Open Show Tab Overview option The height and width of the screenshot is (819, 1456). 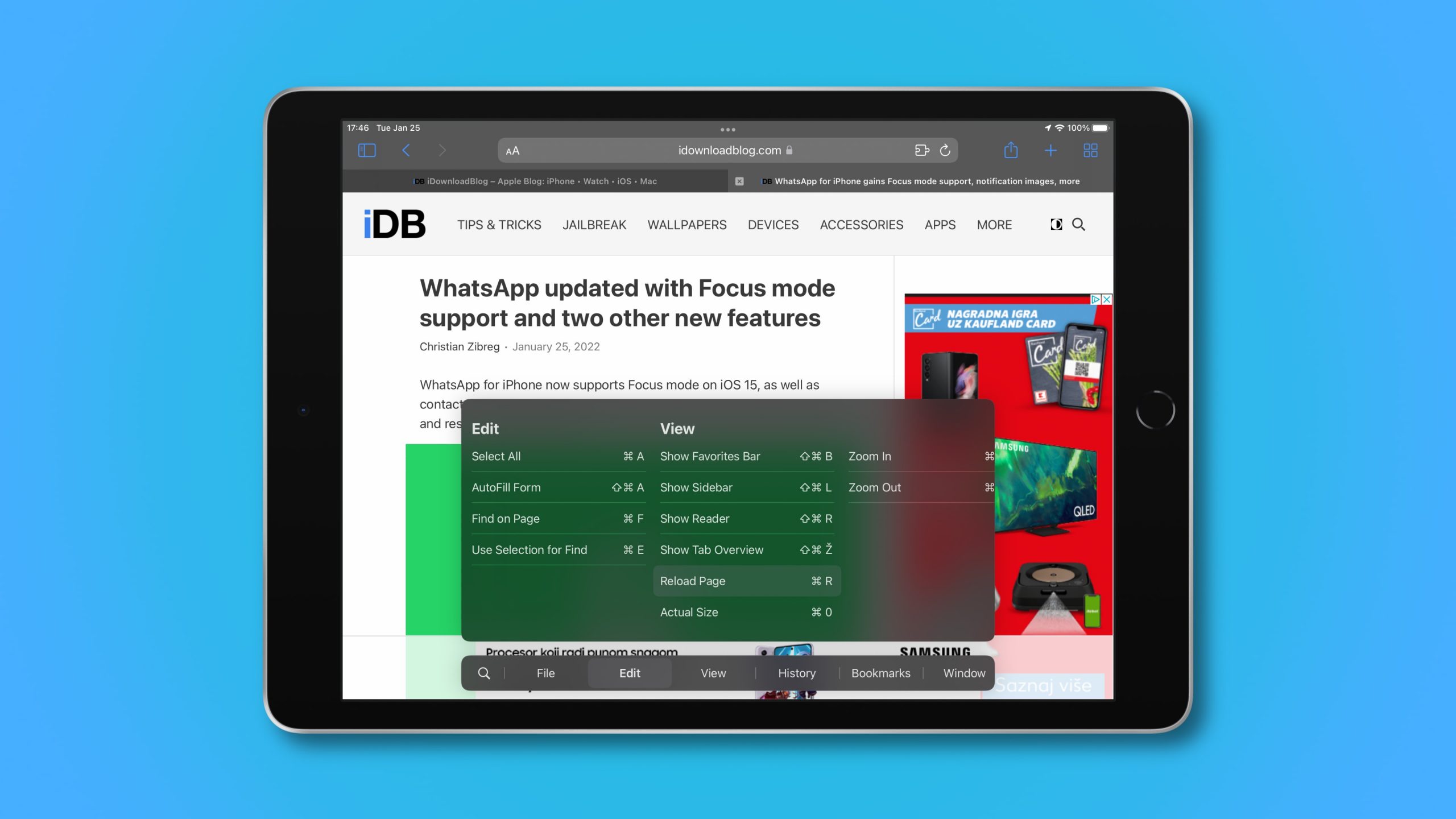click(711, 549)
